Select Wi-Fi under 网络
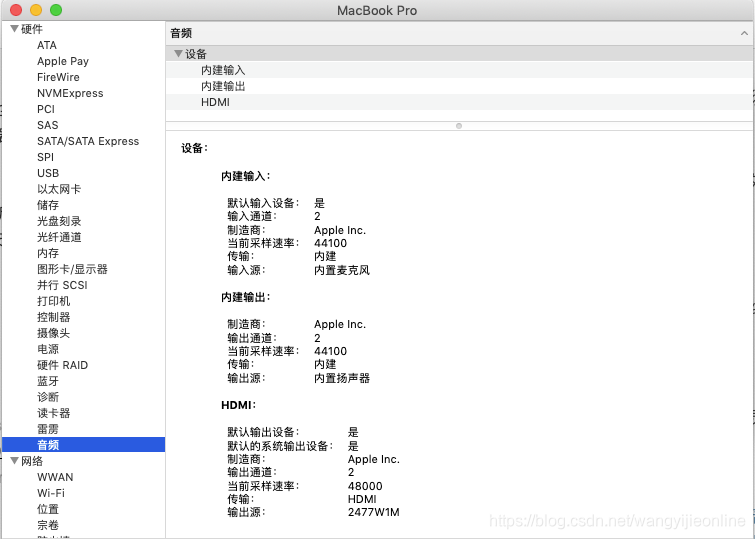This screenshot has height=539, width=755. click(x=51, y=493)
